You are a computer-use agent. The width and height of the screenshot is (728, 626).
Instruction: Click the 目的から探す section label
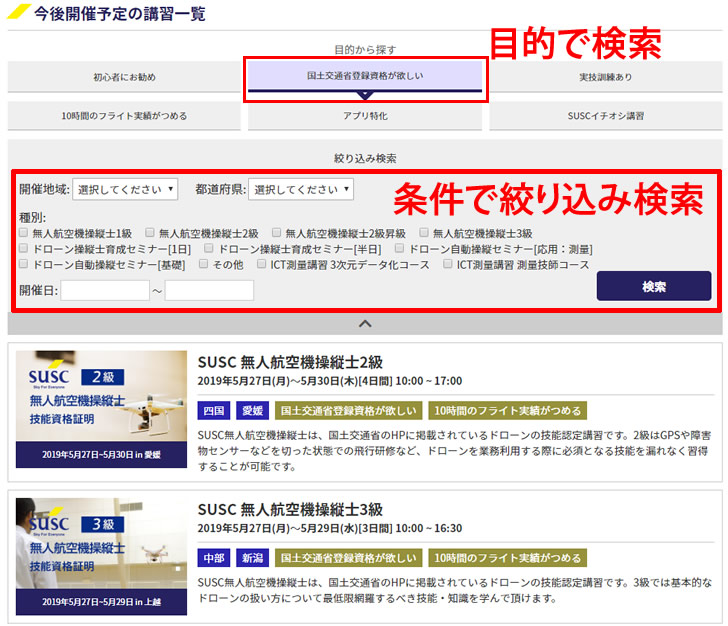click(x=365, y=50)
